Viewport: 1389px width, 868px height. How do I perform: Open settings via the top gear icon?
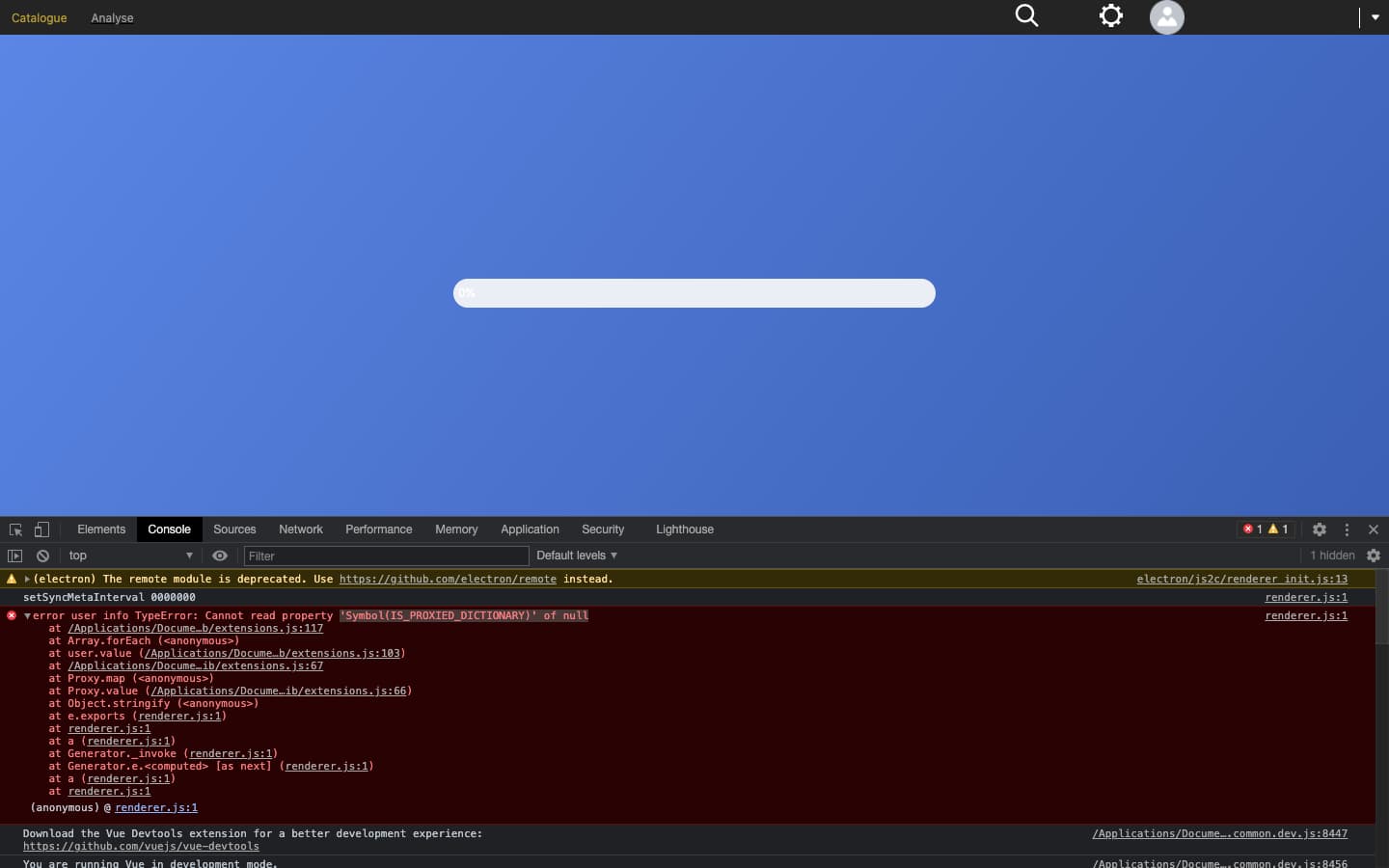tap(1111, 16)
